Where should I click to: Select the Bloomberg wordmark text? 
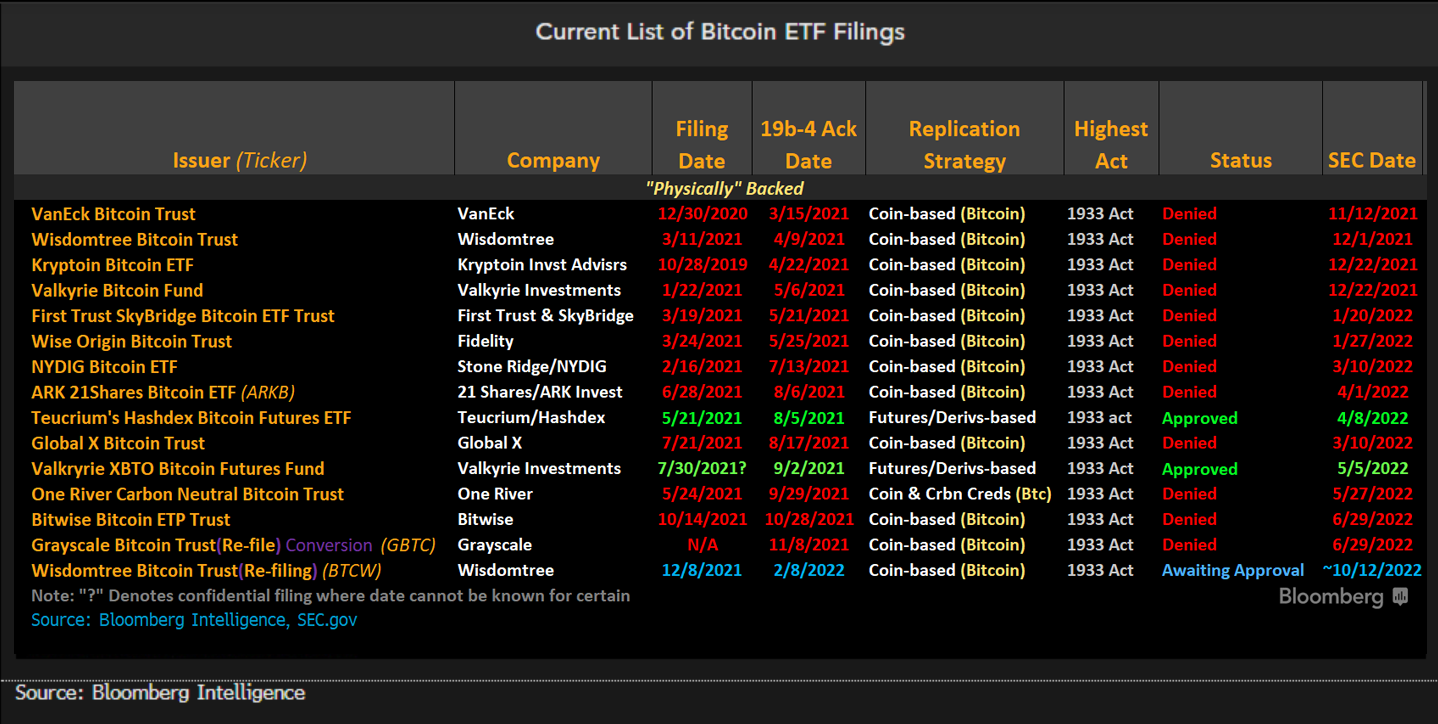pyautogui.click(x=1331, y=597)
